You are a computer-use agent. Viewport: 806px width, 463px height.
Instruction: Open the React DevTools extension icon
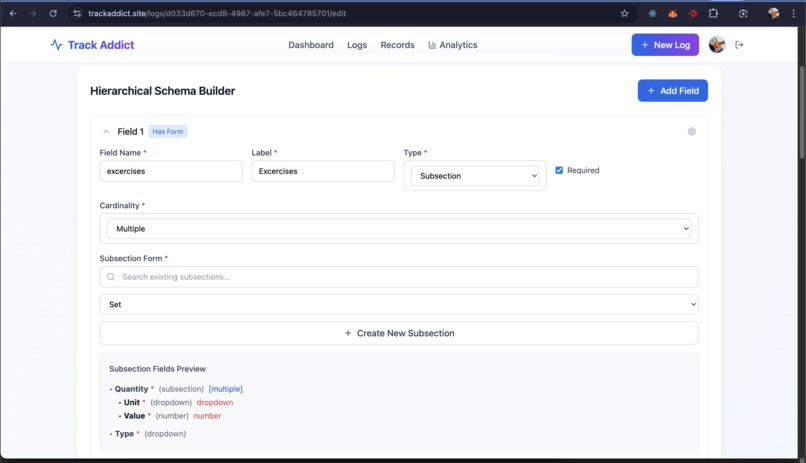click(652, 14)
